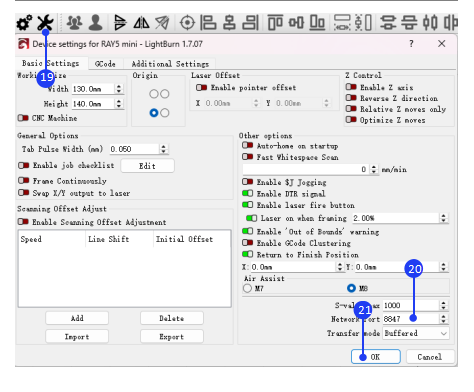Click the Align Top Edges icon

pos(275,23)
